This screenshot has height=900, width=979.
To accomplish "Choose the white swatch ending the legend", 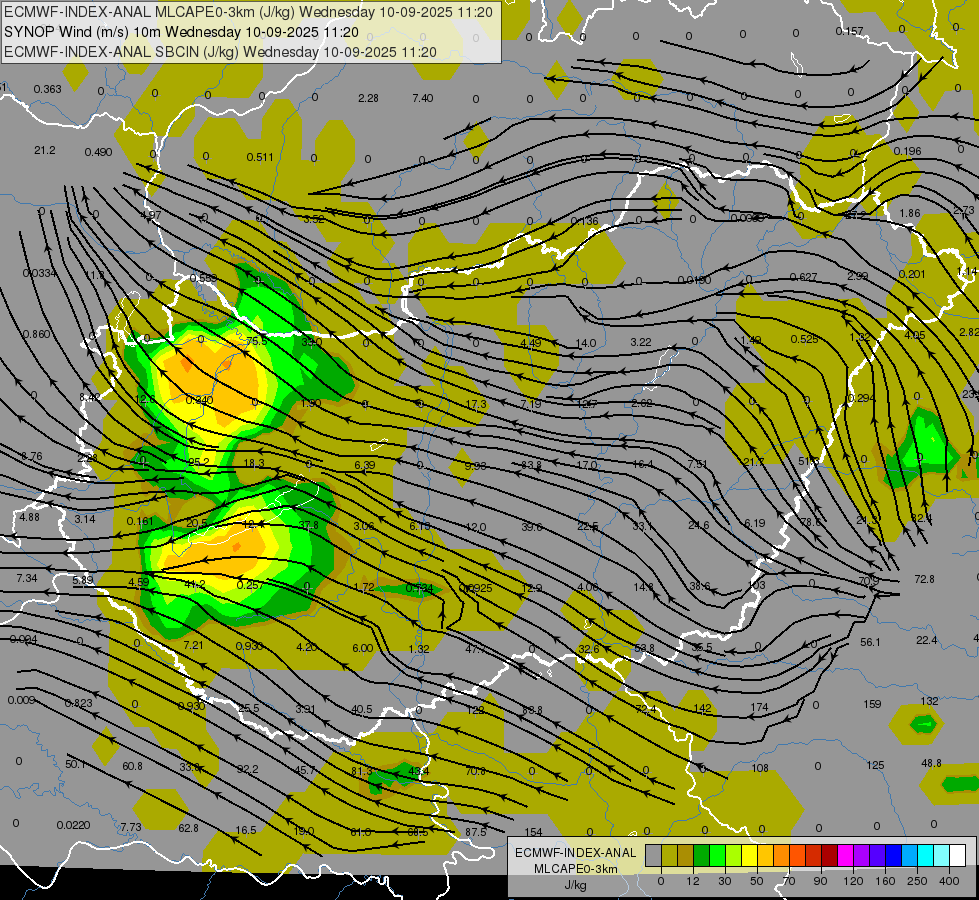I will pos(957,855).
